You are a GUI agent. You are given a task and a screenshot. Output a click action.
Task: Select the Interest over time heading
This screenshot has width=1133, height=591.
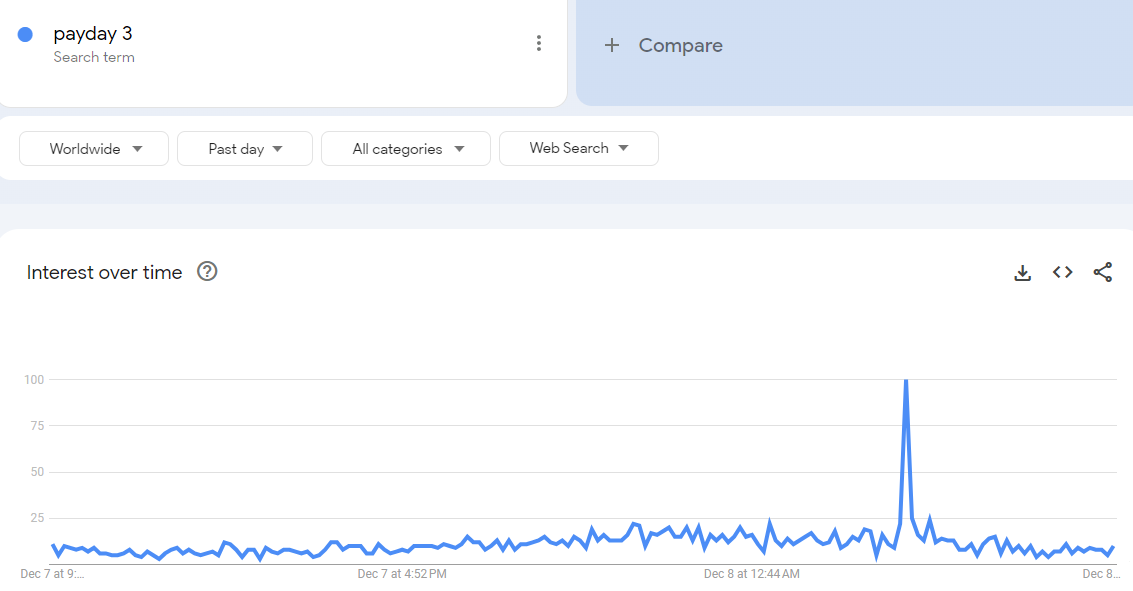(x=105, y=272)
